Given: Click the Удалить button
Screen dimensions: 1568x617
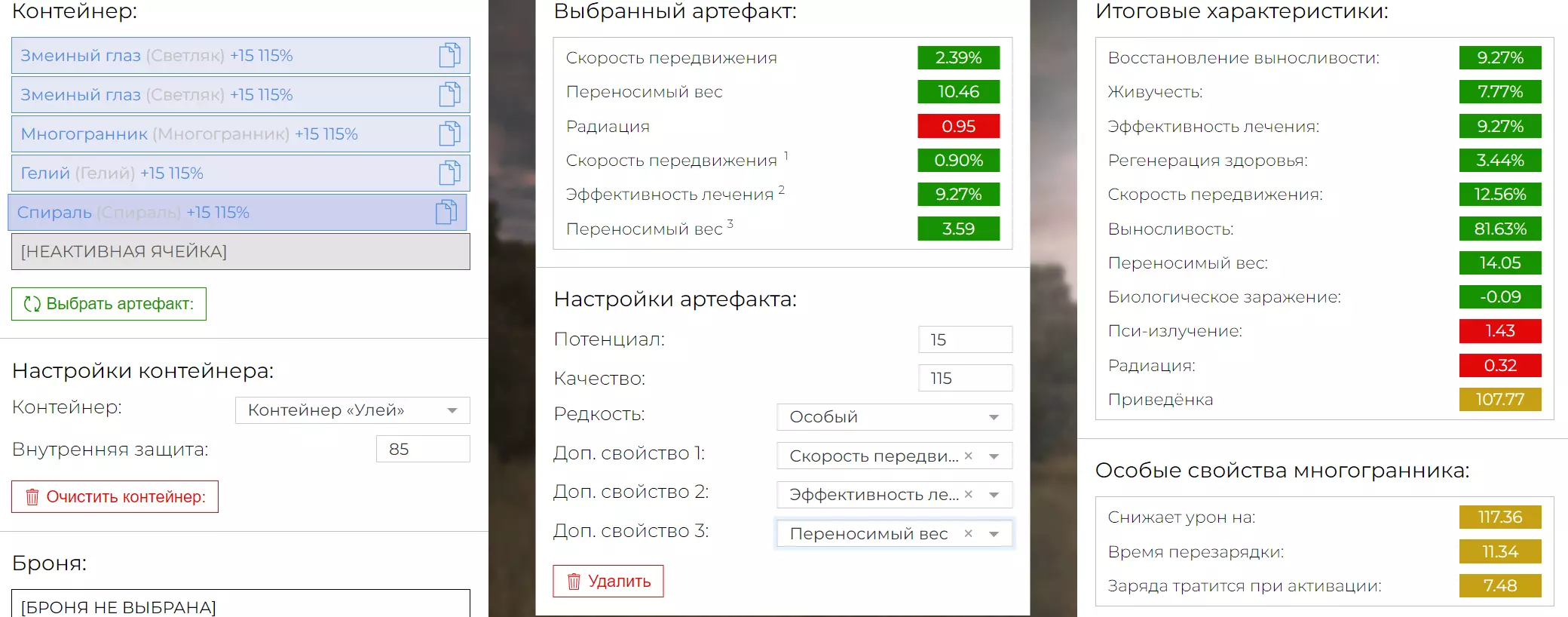Looking at the screenshot, I should coord(608,581).
